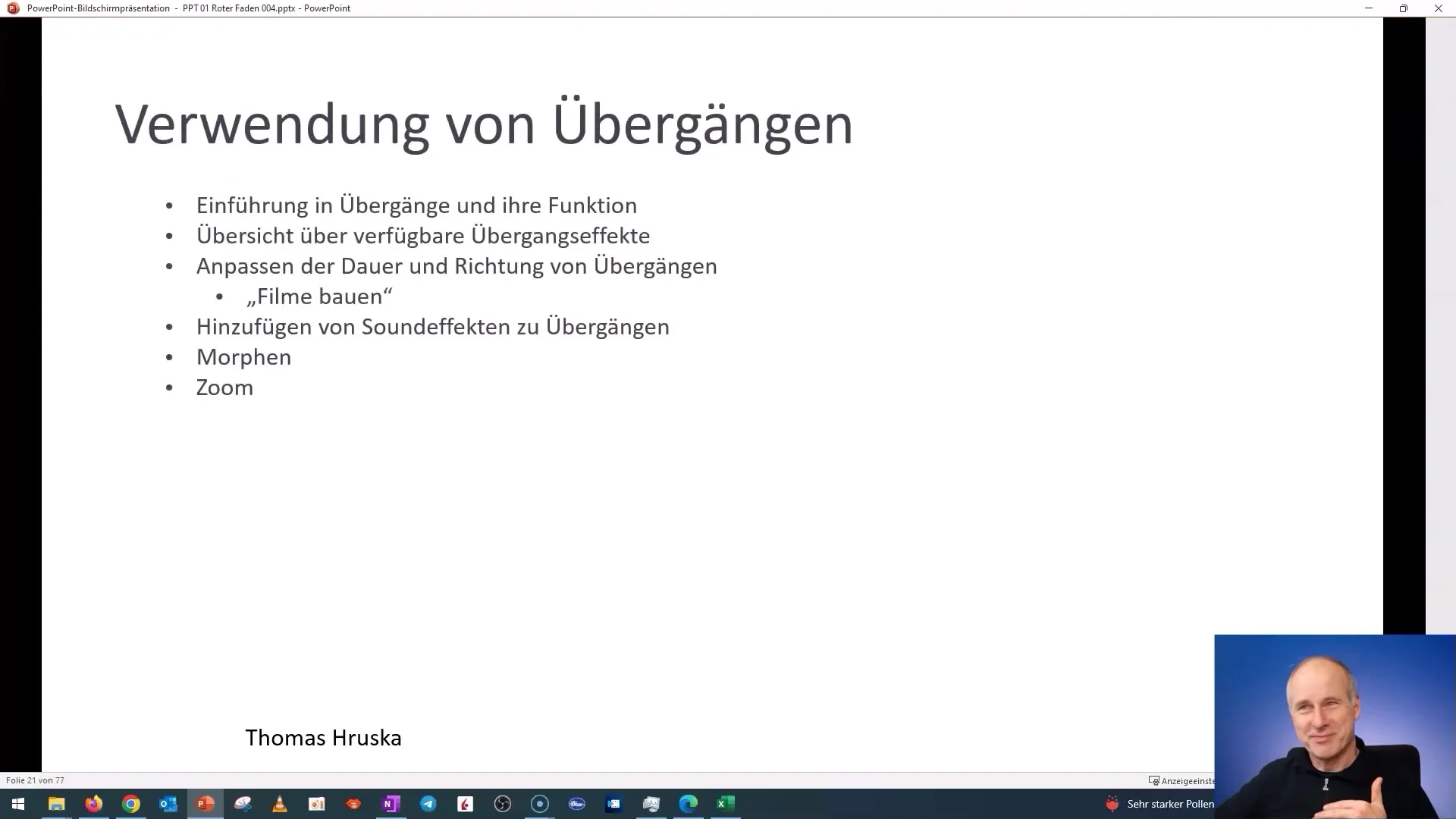Open OneNote from the taskbar
The image size is (1456, 819).
[391, 804]
